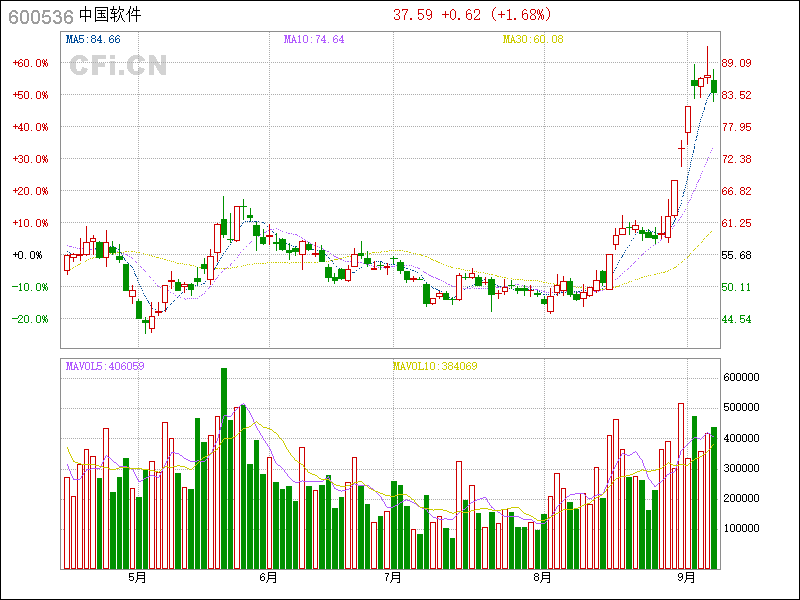Screen dimensions: 800x600
Task: Click the 6月 marker on time axis
Action: (267, 577)
